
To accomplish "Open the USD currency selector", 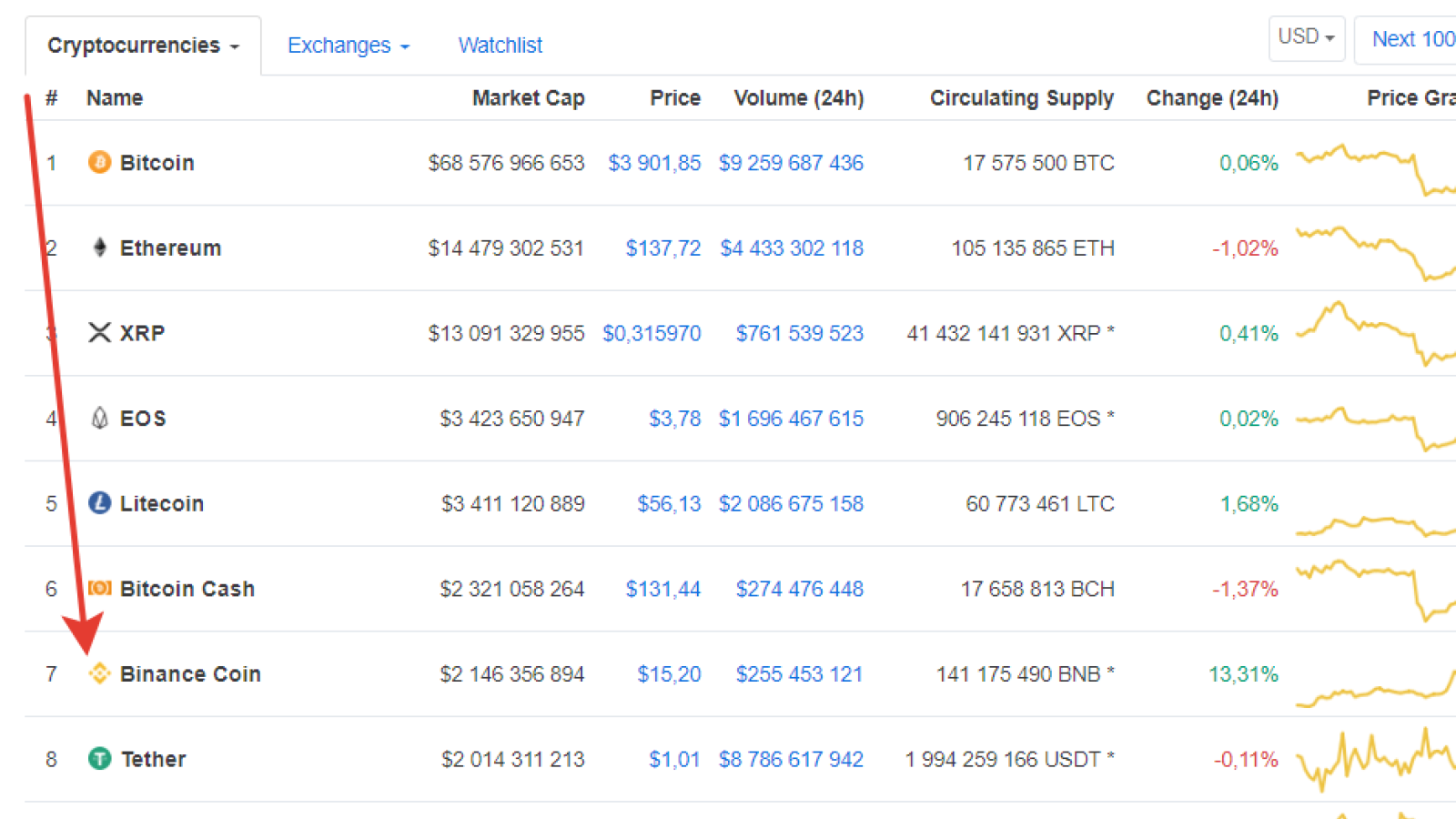I will tap(1306, 38).
